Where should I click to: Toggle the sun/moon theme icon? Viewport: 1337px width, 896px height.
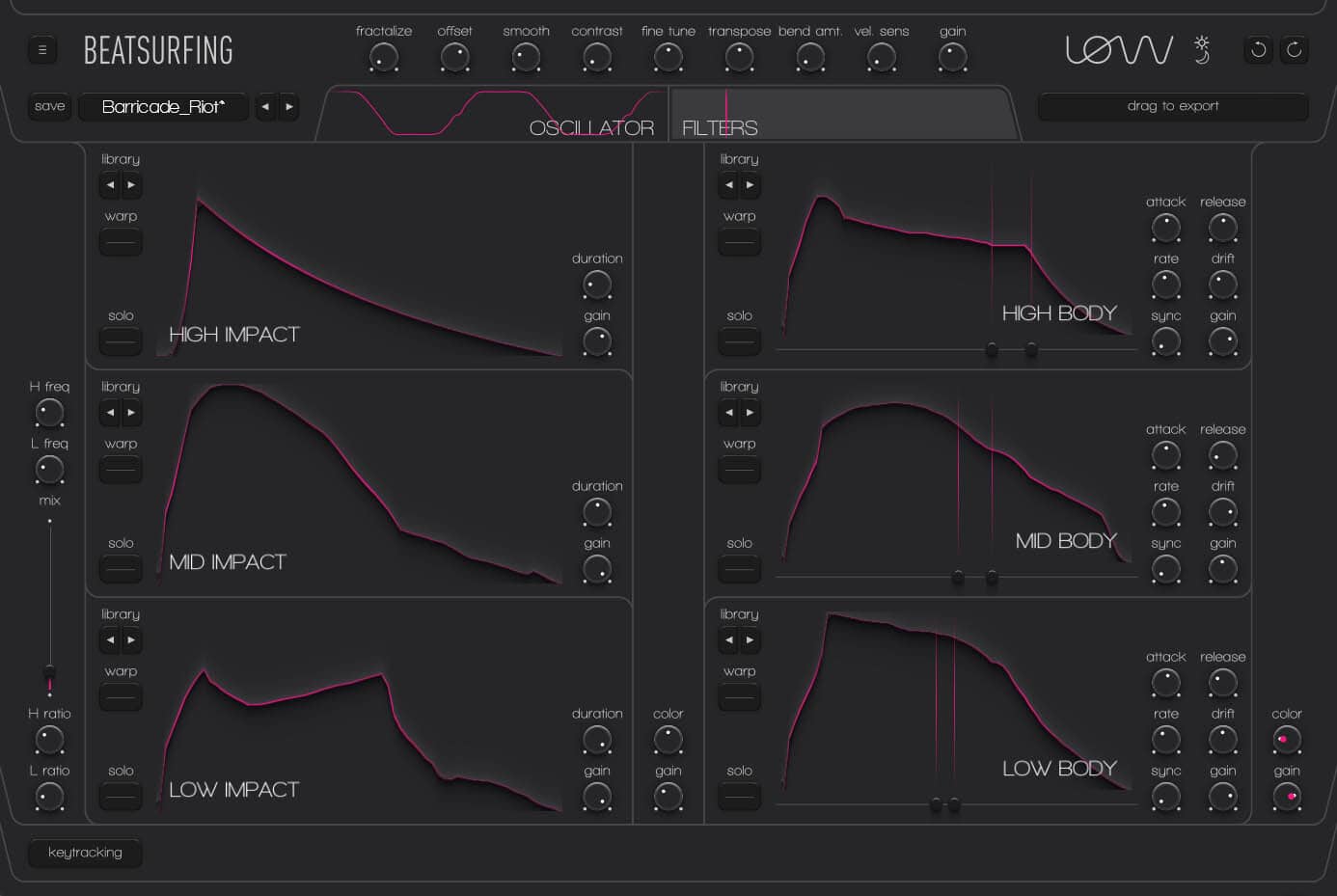pos(1202,49)
